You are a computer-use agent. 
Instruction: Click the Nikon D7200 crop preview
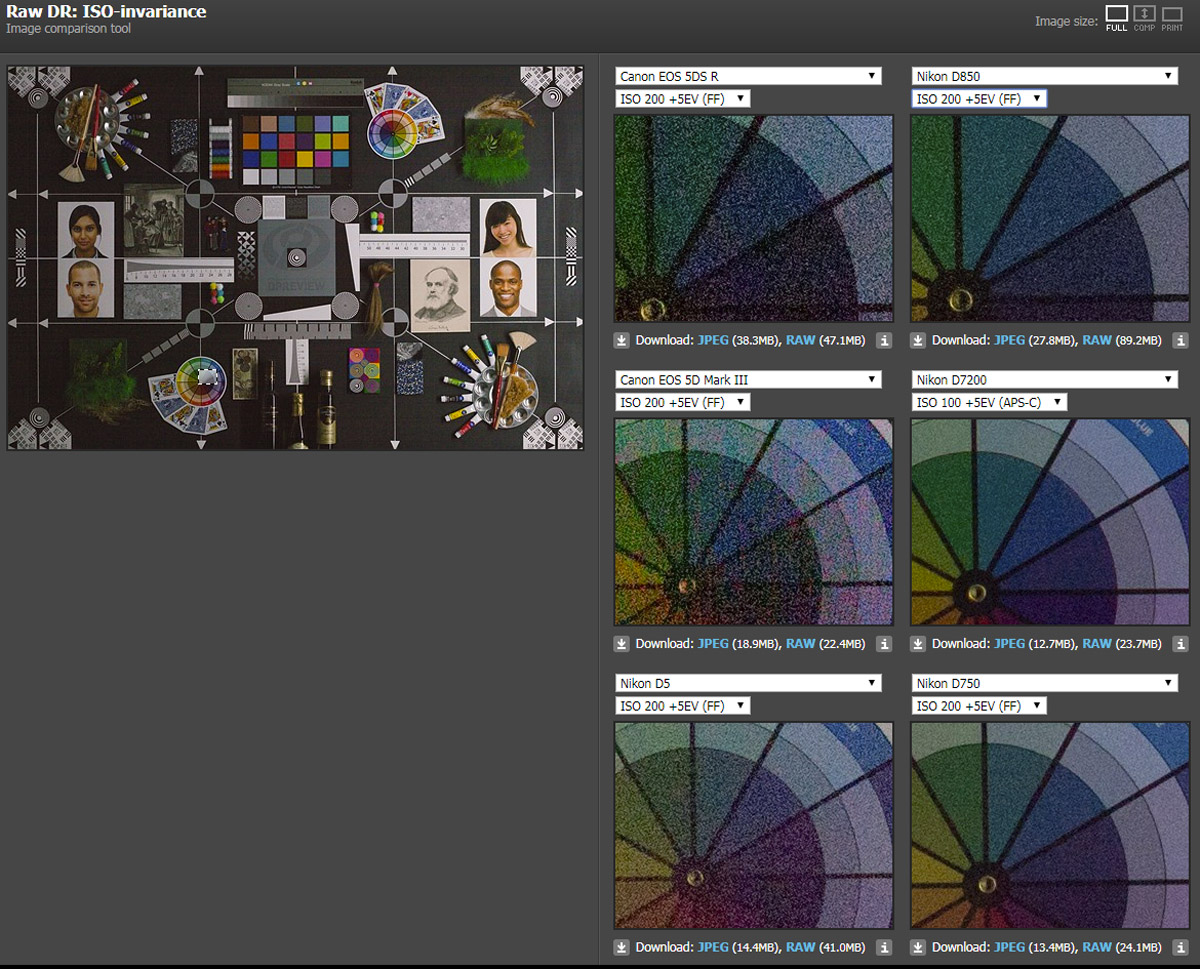[x=1050, y=522]
